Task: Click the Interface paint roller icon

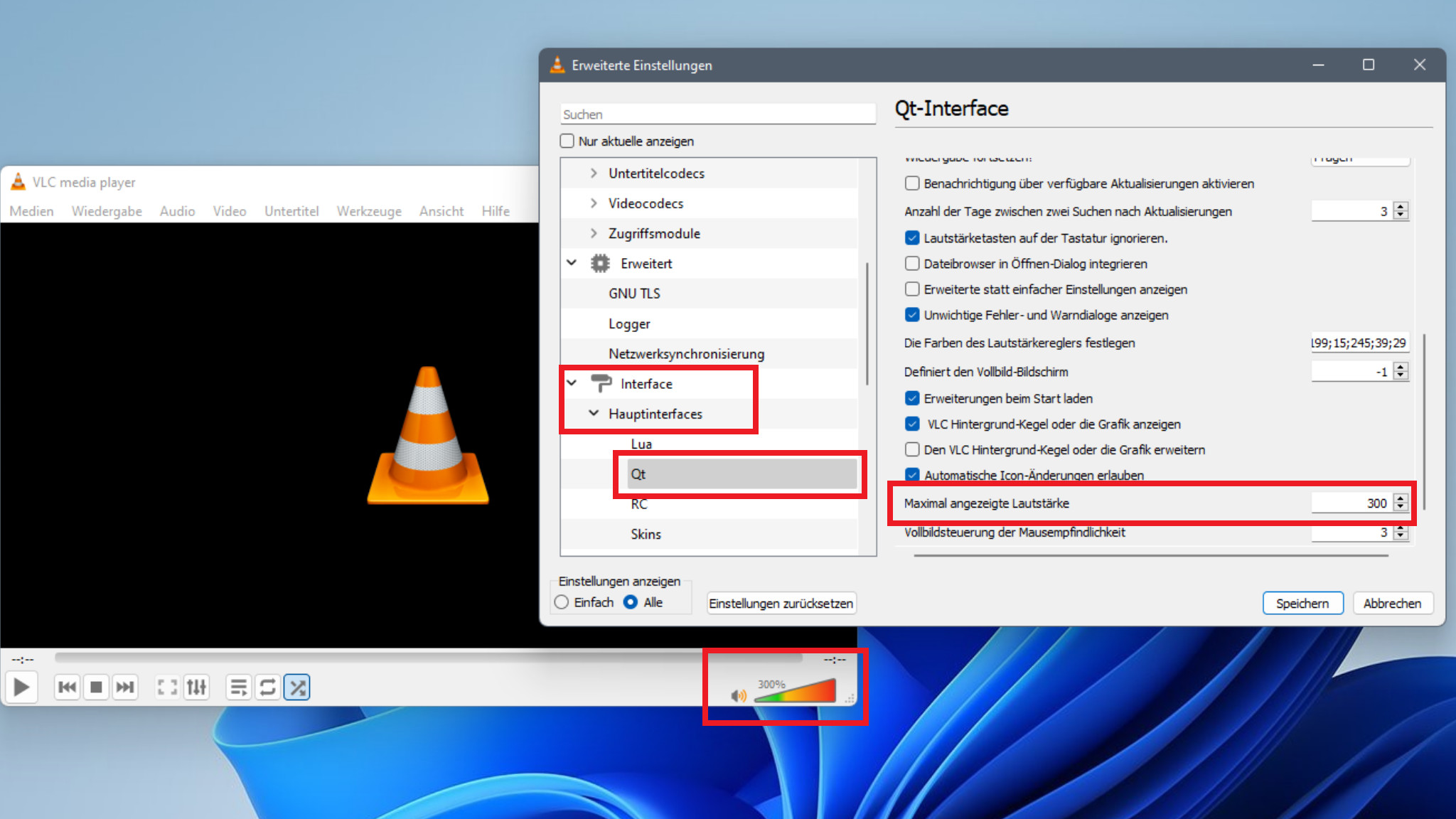Action: click(x=601, y=383)
